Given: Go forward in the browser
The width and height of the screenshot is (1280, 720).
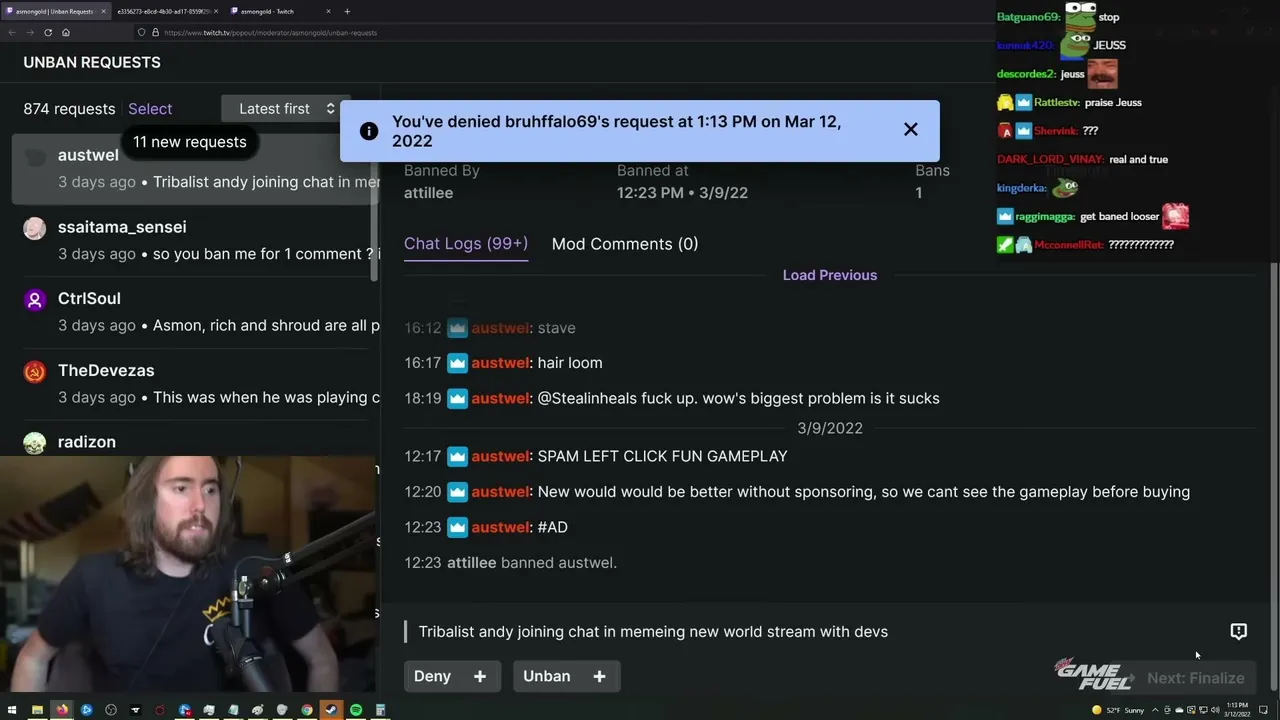Looking at the screenshot, I should coord(29,32).
